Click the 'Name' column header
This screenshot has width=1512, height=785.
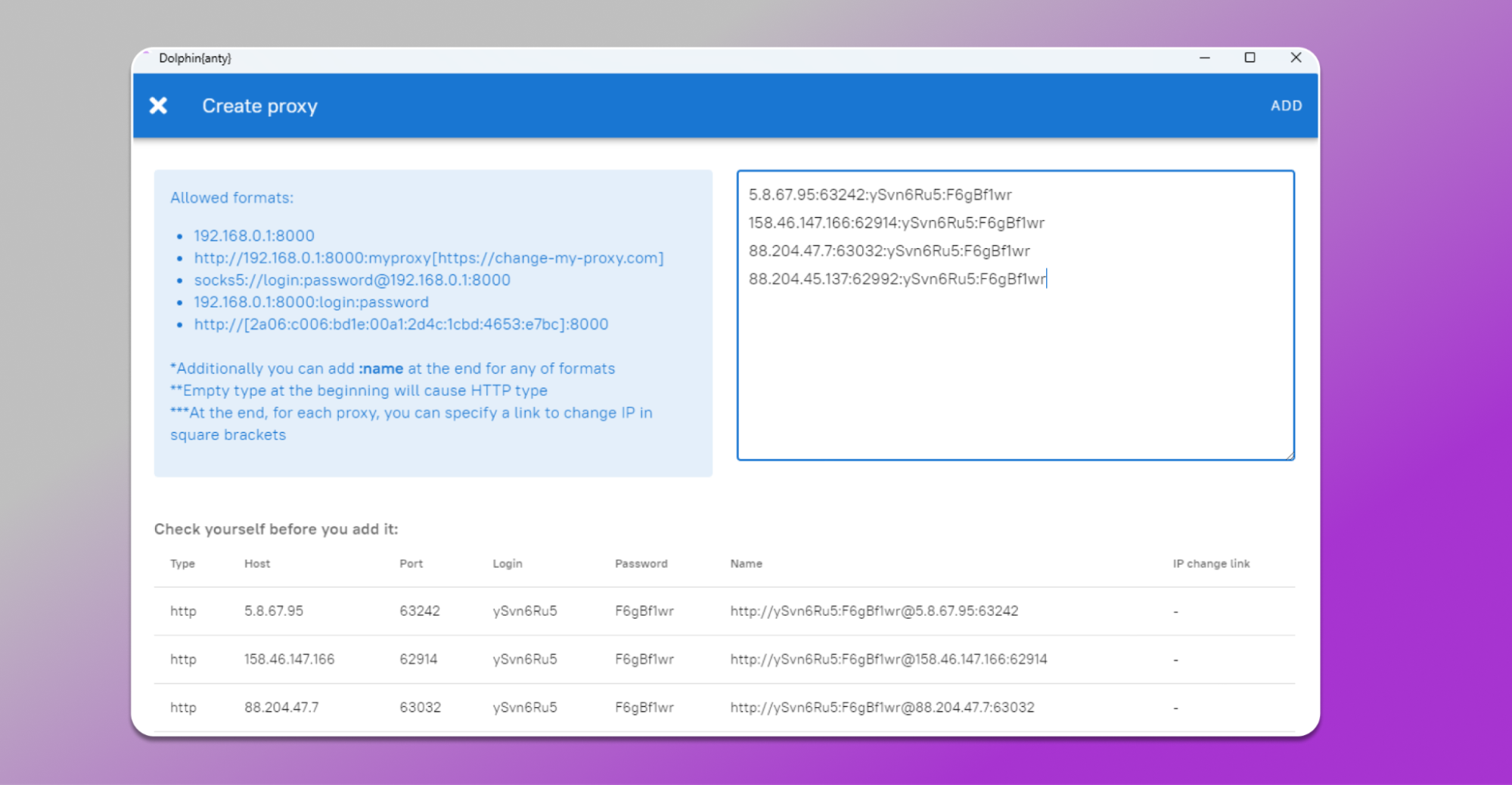(x=747, y=563)
